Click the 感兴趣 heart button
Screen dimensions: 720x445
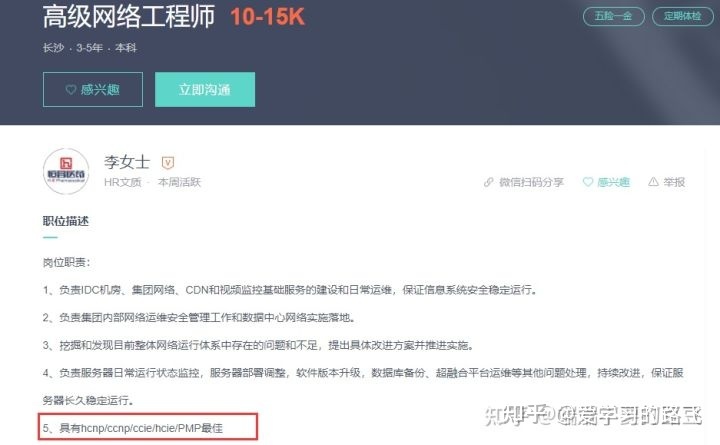pyautogui.click(x=93, y=90)
